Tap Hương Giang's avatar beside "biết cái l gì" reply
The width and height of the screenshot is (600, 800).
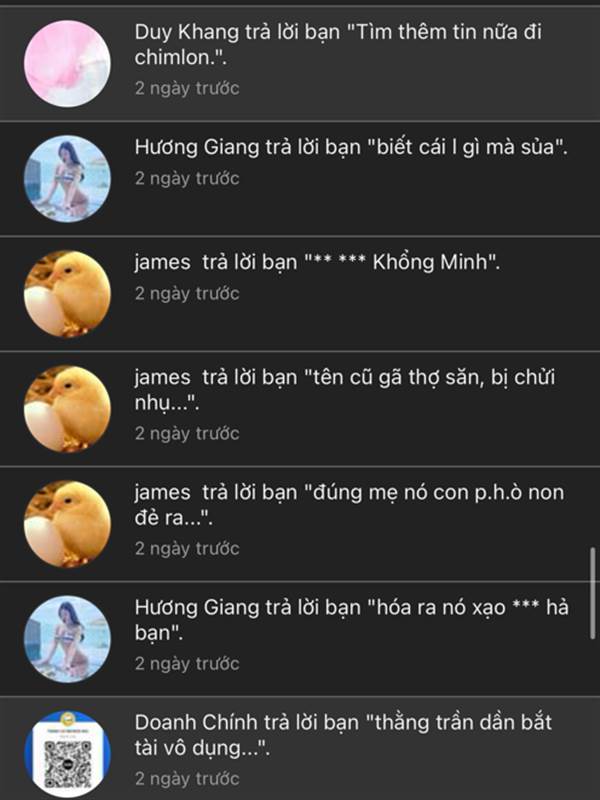point(67,179)
